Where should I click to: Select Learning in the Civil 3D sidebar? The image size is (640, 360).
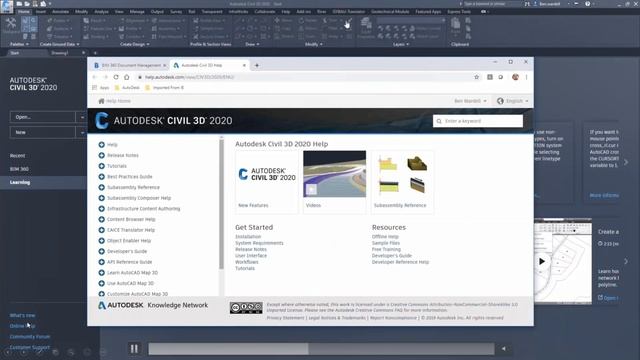point(20,182)
